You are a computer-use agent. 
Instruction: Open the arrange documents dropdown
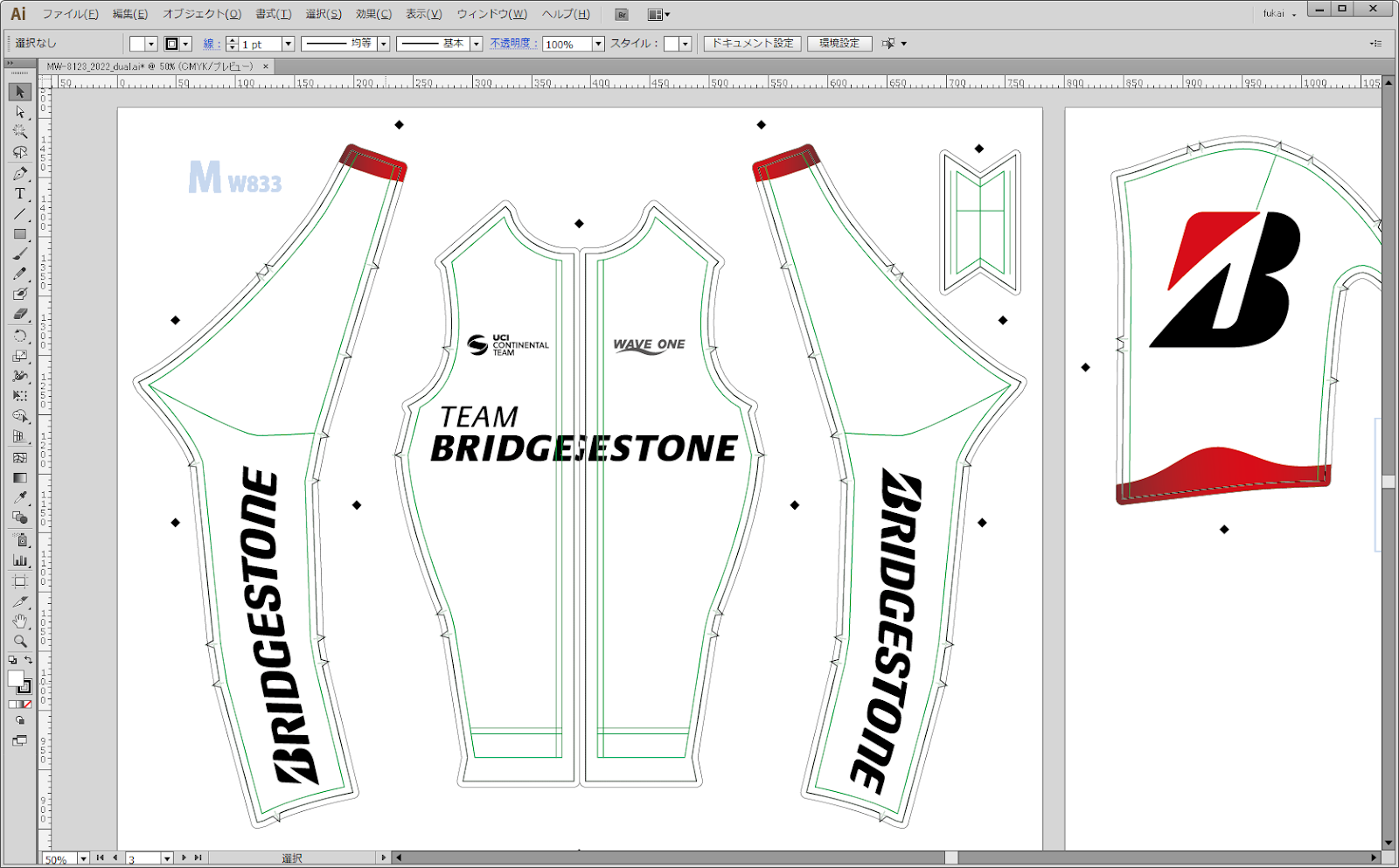pyautogui.click(x=658, y=14)
